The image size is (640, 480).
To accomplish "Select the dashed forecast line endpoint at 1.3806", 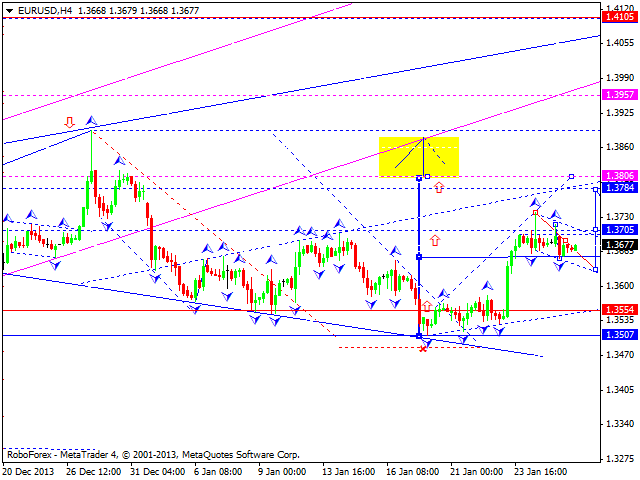I will pyautogui.click(x=571, y=176).
